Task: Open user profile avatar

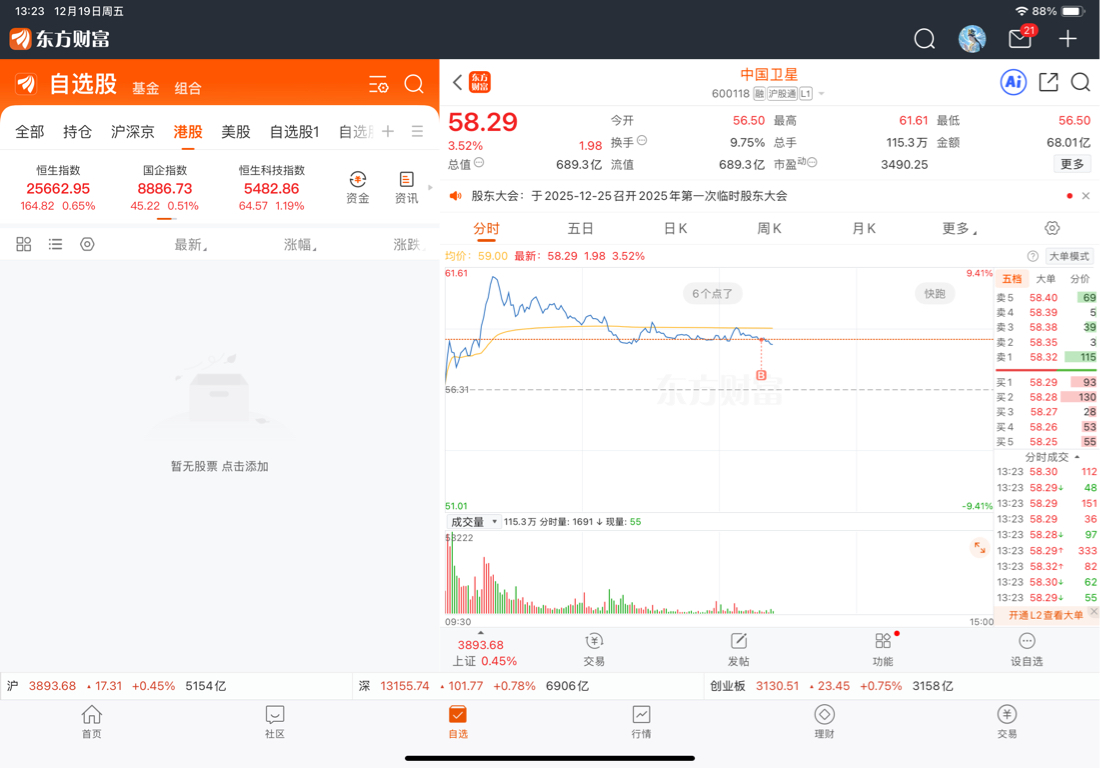Action: [972, 39]
